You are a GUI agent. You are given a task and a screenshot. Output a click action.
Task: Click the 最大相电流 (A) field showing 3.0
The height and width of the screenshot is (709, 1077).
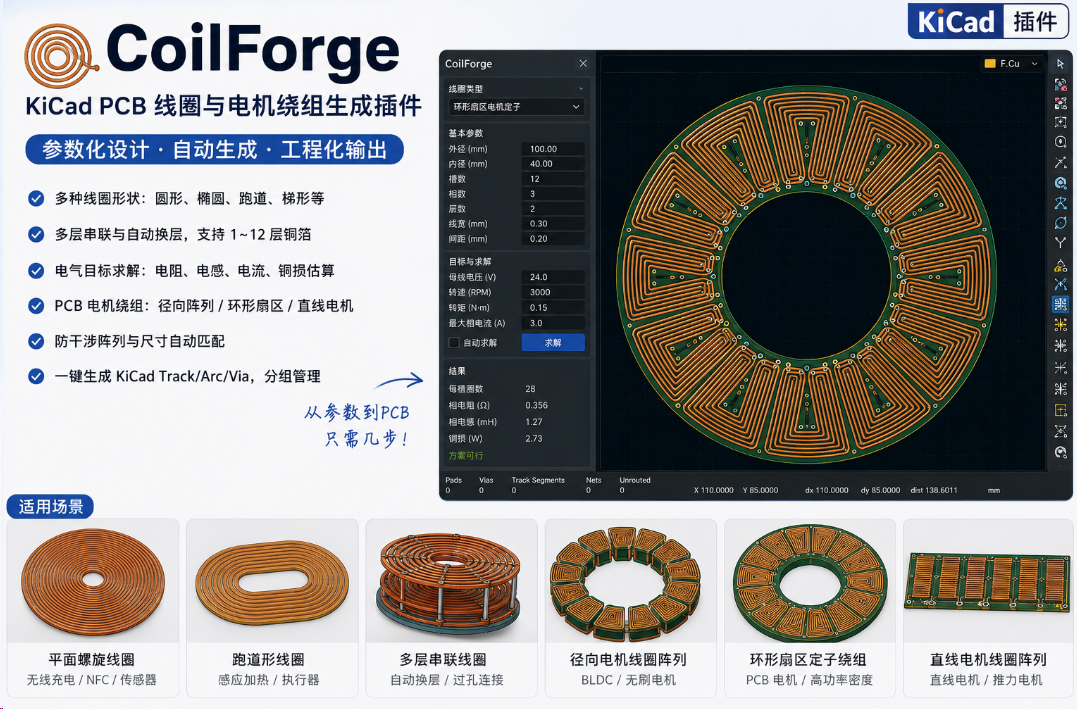pyautogui.click(x=553, y=323)
